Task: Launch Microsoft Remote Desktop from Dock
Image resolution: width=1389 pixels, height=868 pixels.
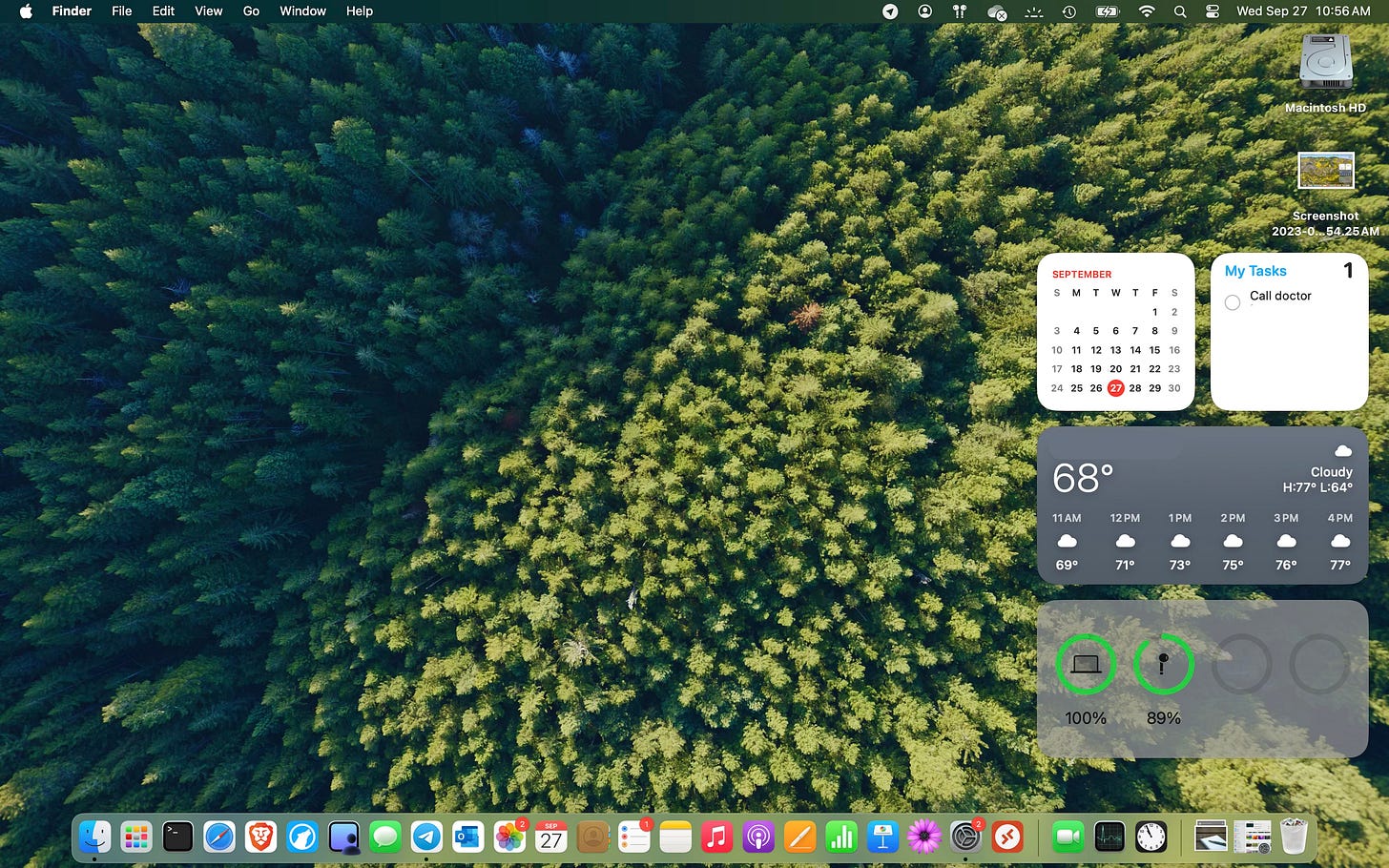Action: [1007, 837]
